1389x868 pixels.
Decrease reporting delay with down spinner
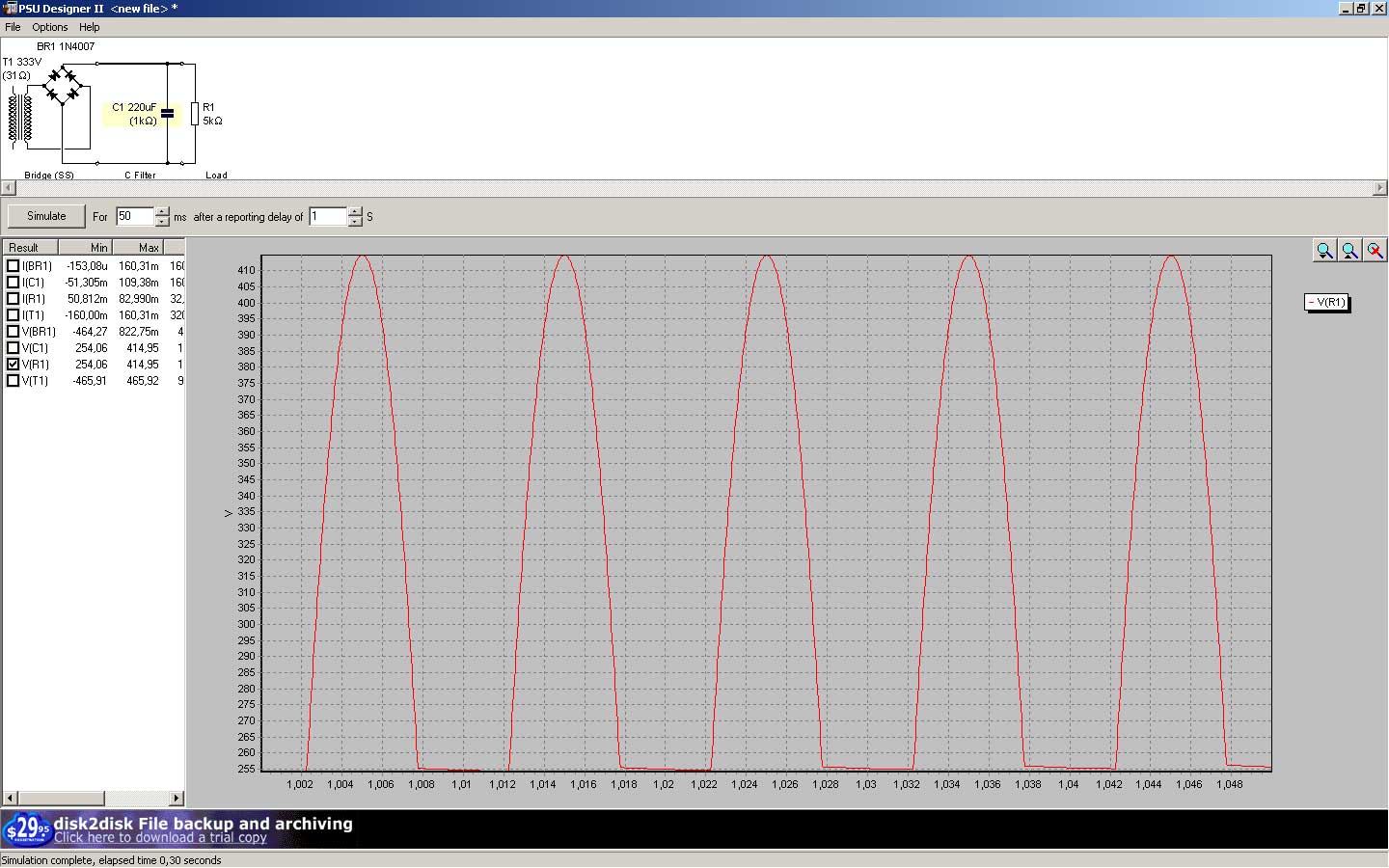pos(355,222)
